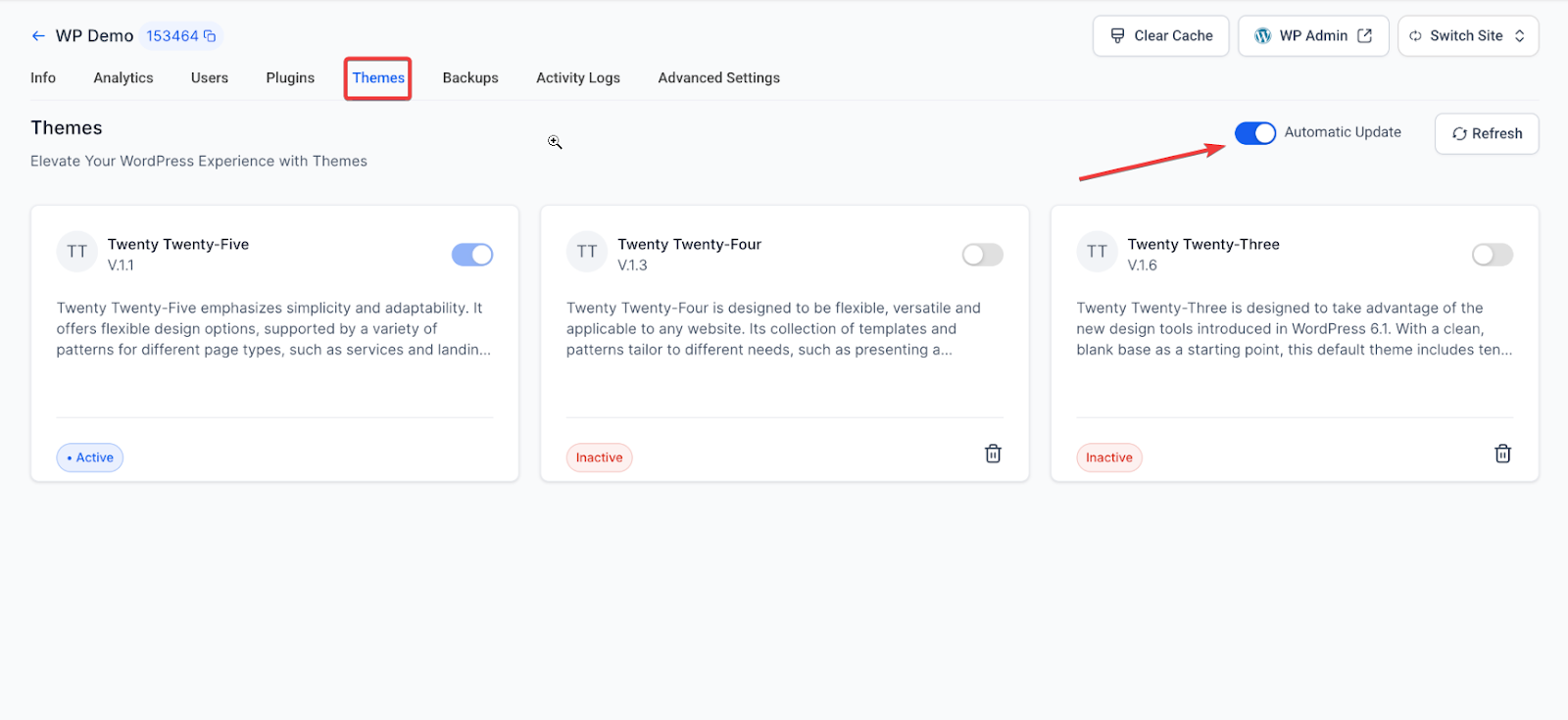Screen dimensions: 1568x720
Task: Open the Info tab
Action: coord(43,77)
